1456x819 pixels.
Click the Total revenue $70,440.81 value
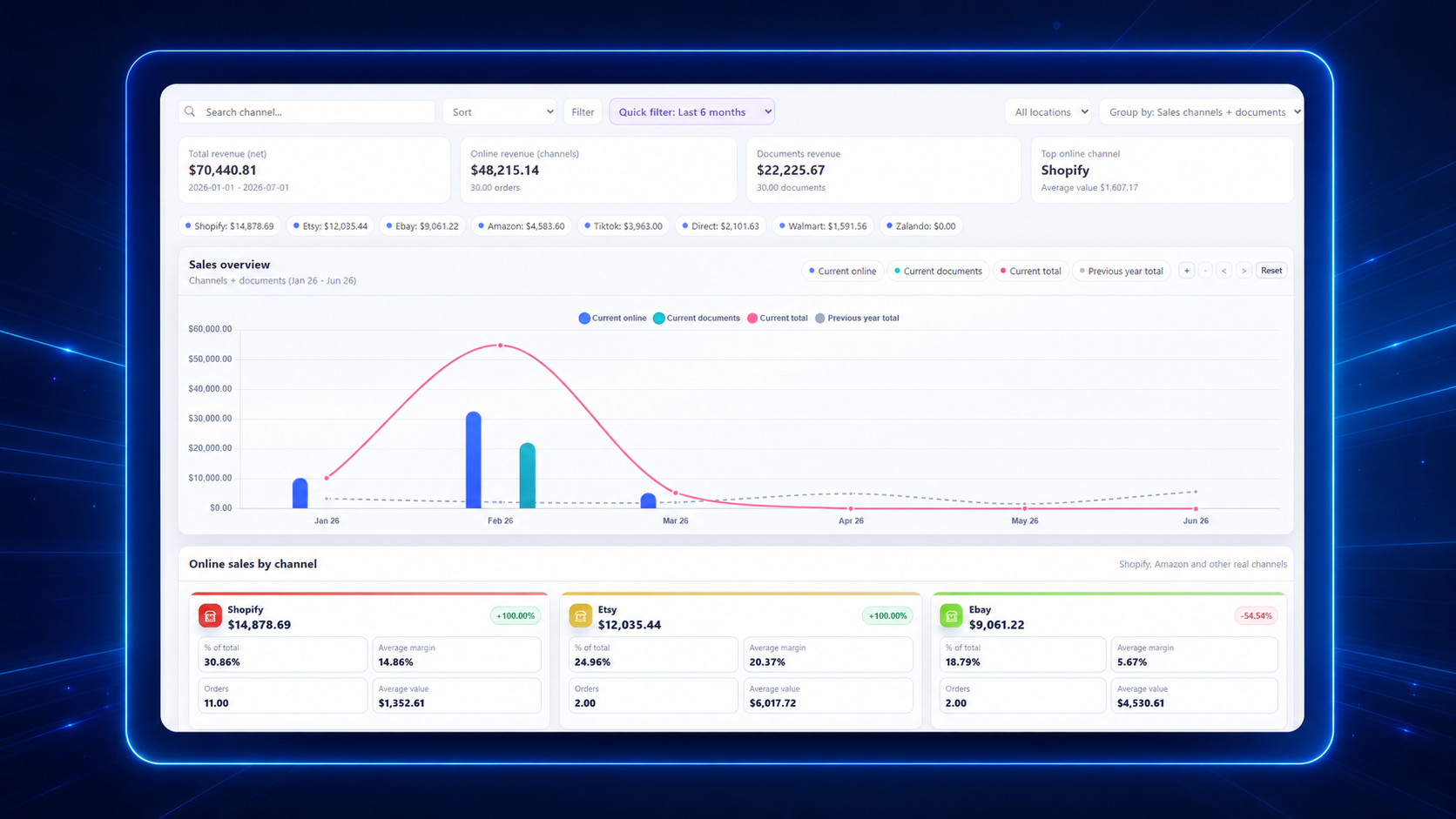point(223,171)
